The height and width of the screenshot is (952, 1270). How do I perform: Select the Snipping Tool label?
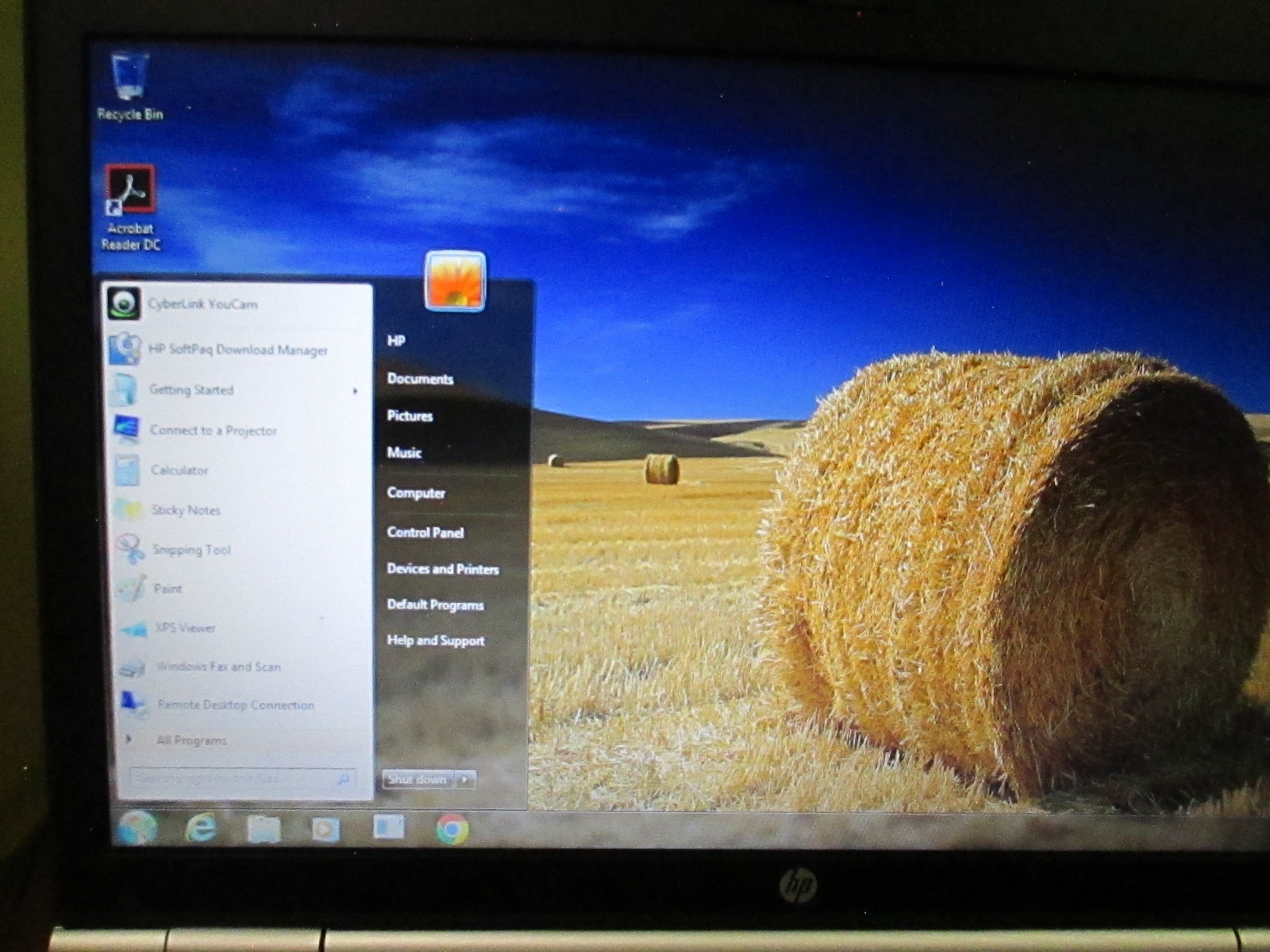click(191, 550)
